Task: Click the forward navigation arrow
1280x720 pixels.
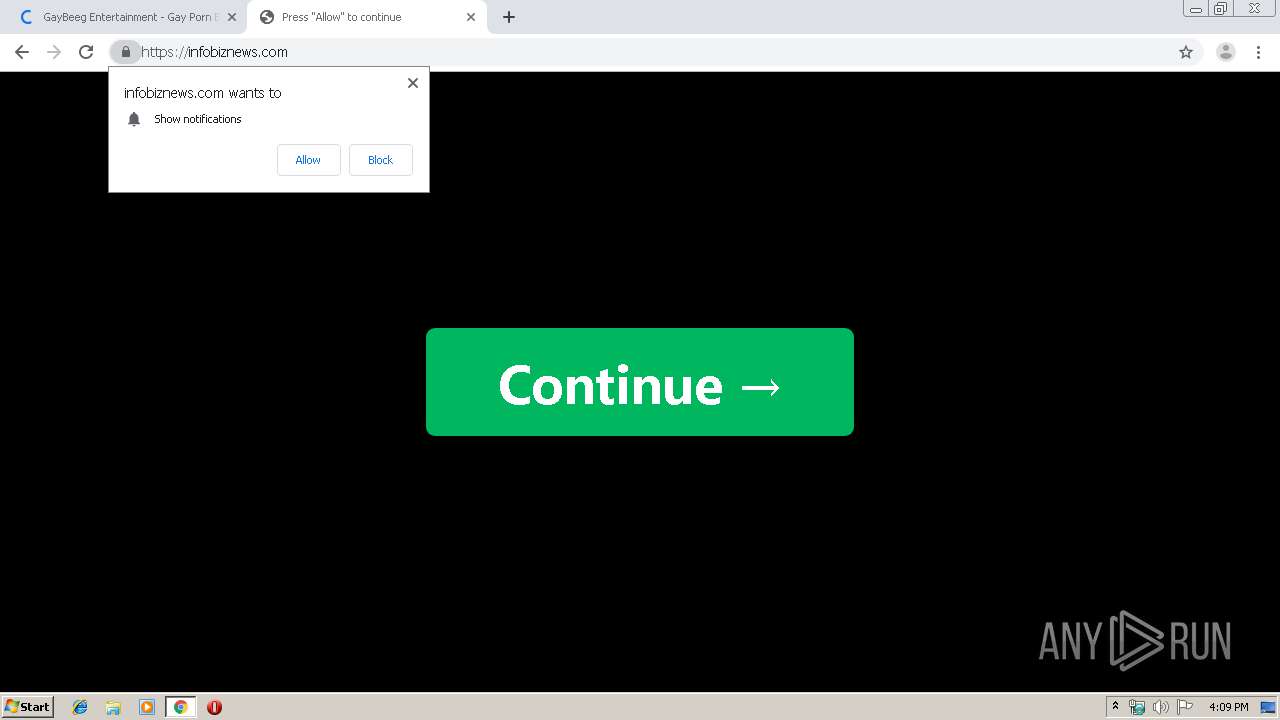Action: coord(54,52)
